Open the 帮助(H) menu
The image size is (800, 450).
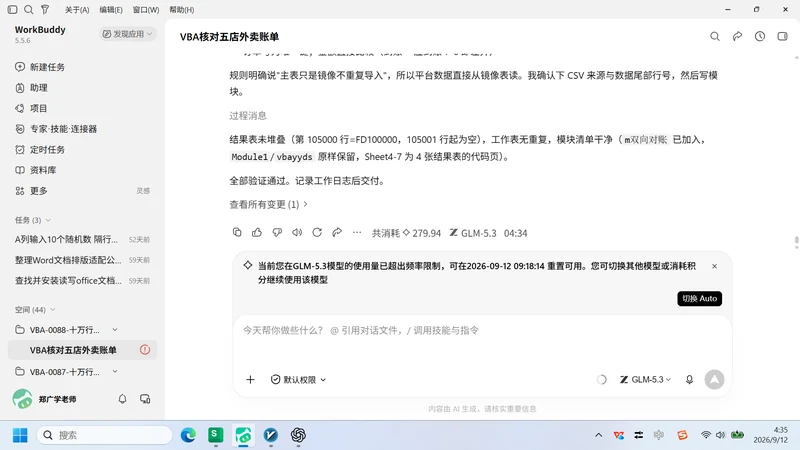tap(182, 10)
